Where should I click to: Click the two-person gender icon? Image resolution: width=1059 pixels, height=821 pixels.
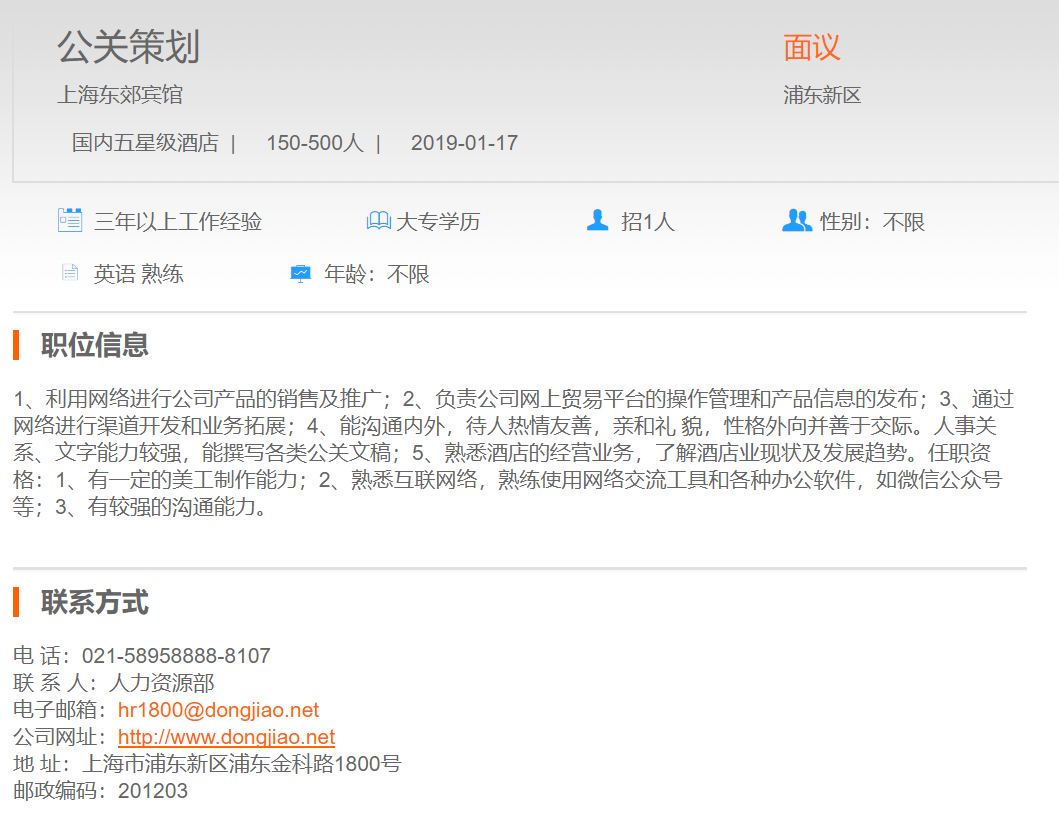tap(796, 220)
